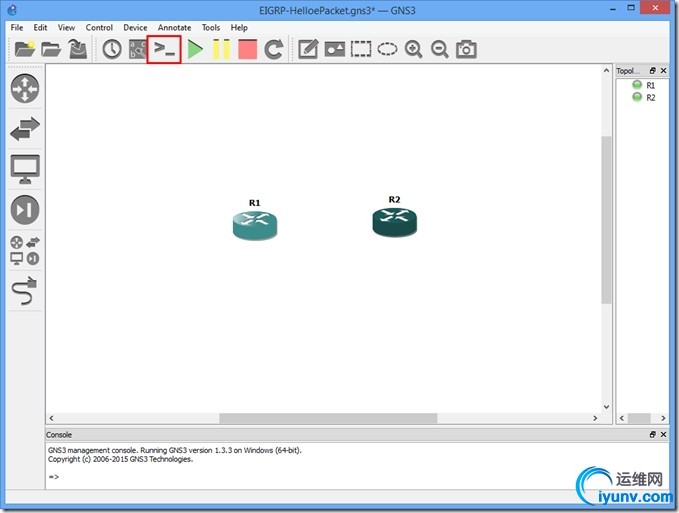The image size is (679, 513).
Task: Zoom out of the topology
Action: point(440,49)
